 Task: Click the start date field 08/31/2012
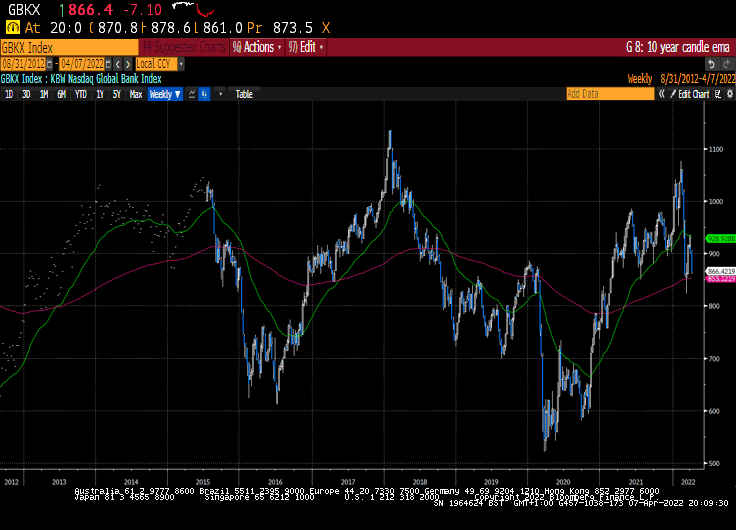coord(23,64)
